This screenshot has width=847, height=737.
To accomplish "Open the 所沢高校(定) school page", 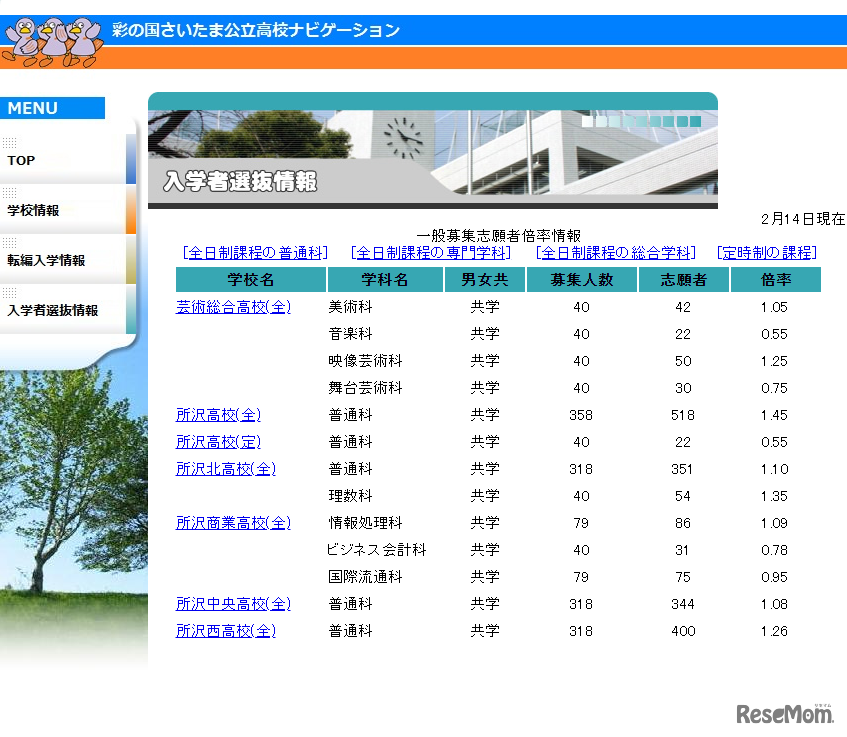I will [217, 442].
